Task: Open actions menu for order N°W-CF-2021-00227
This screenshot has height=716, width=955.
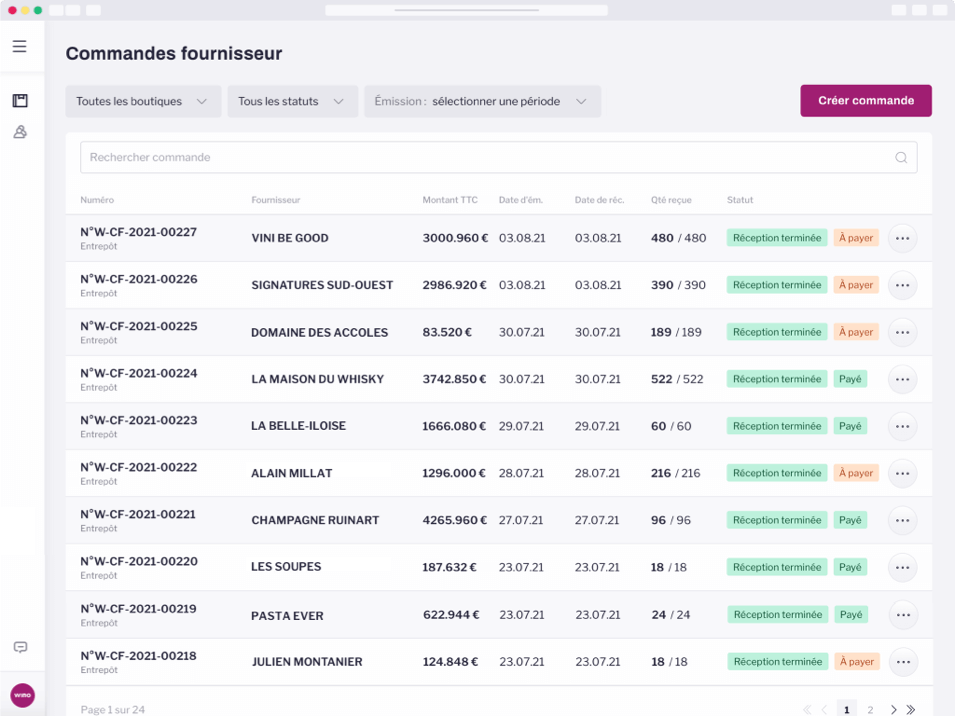Action: pyautogui.click(x=902, y=237)
